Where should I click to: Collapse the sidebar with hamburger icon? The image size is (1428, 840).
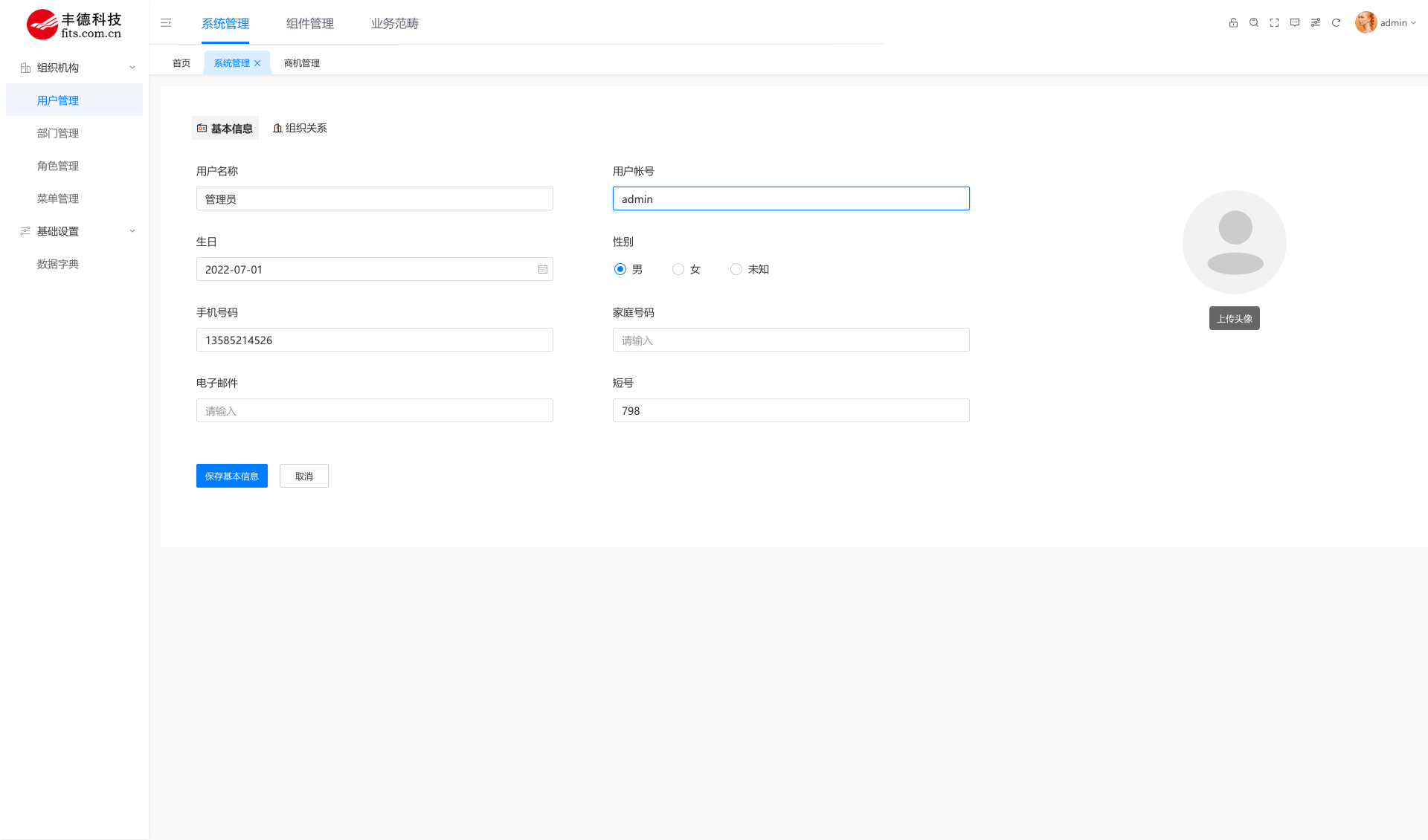166,23
